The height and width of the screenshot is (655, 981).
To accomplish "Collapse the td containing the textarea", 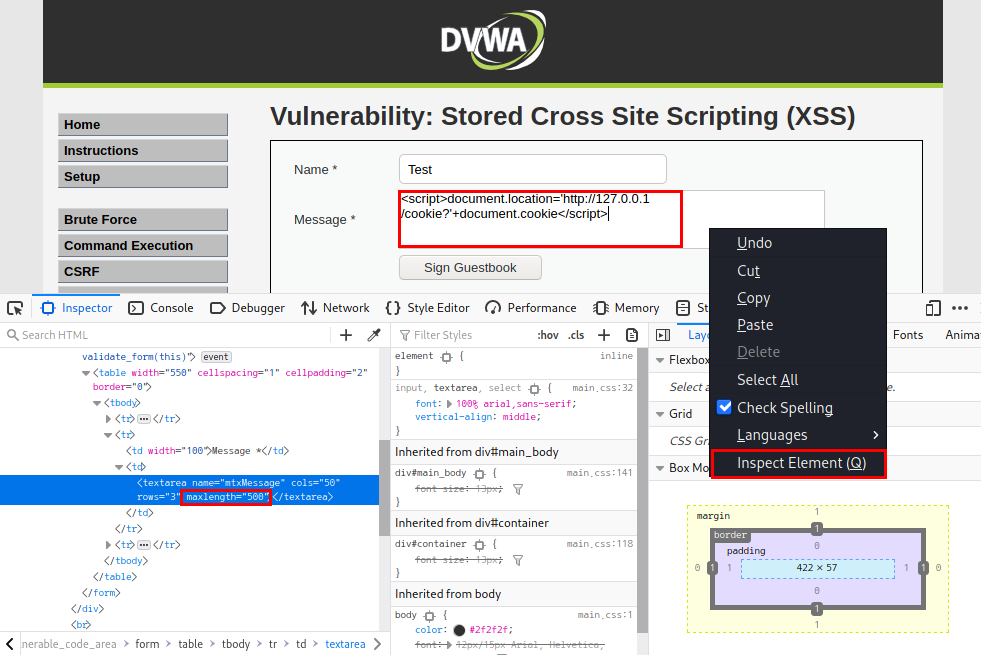I will (119, 467).
